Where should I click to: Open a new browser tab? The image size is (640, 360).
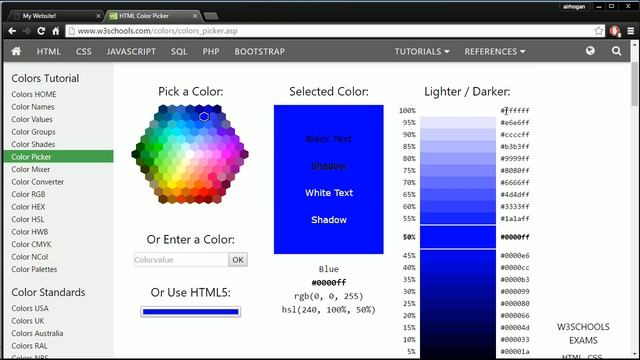point(211,16)
